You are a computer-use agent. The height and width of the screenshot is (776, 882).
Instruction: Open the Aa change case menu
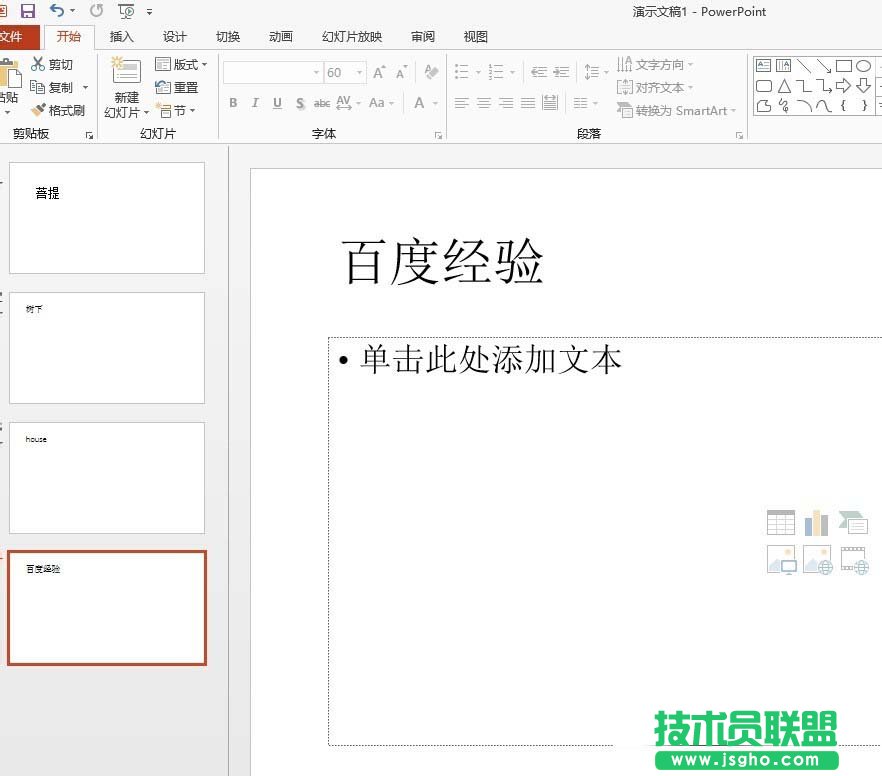click(x=381, y=103)
